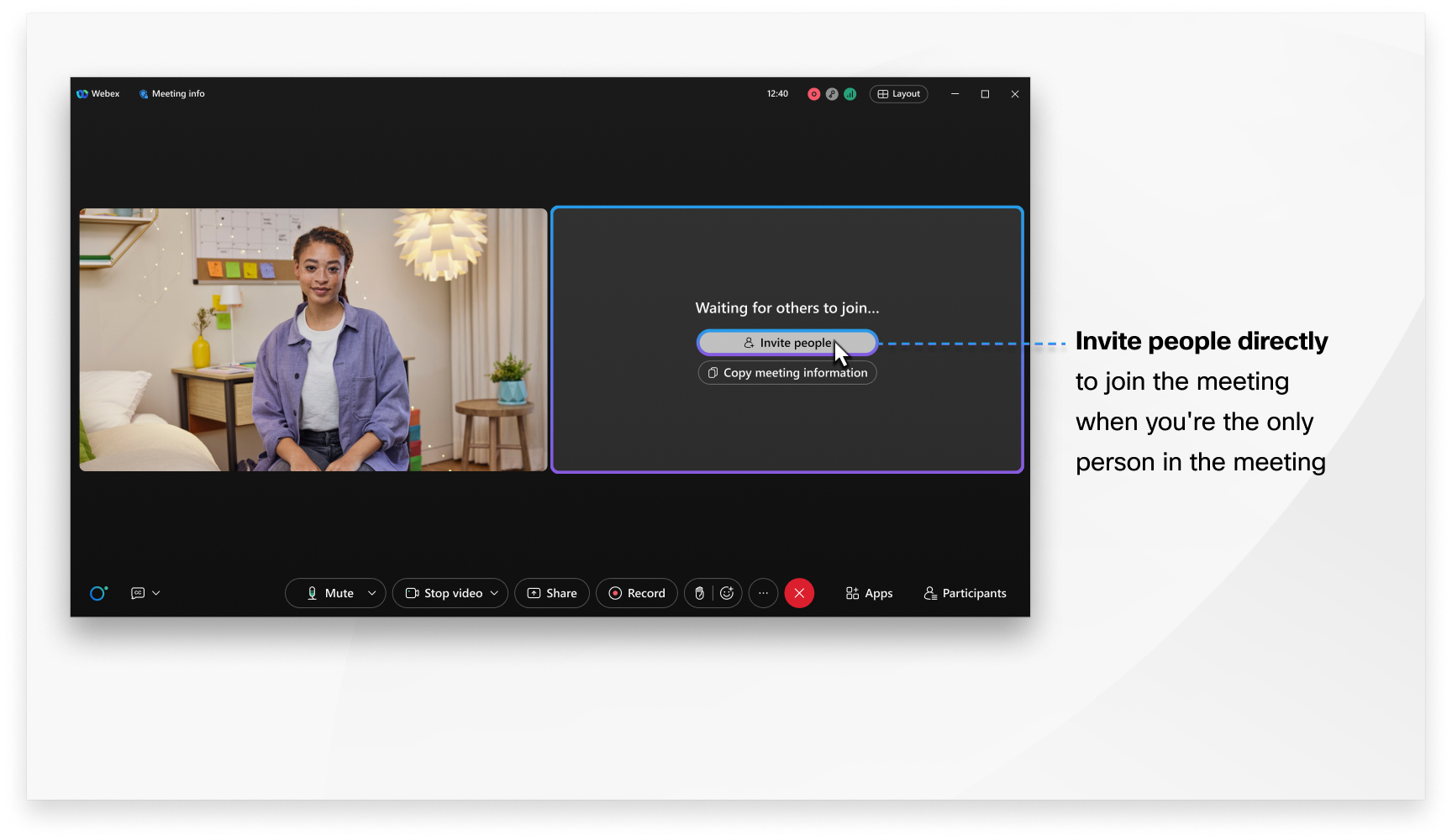Maximize the Webex window
The width and height of the screenshot is (1452, 840).
pos(985,94)
